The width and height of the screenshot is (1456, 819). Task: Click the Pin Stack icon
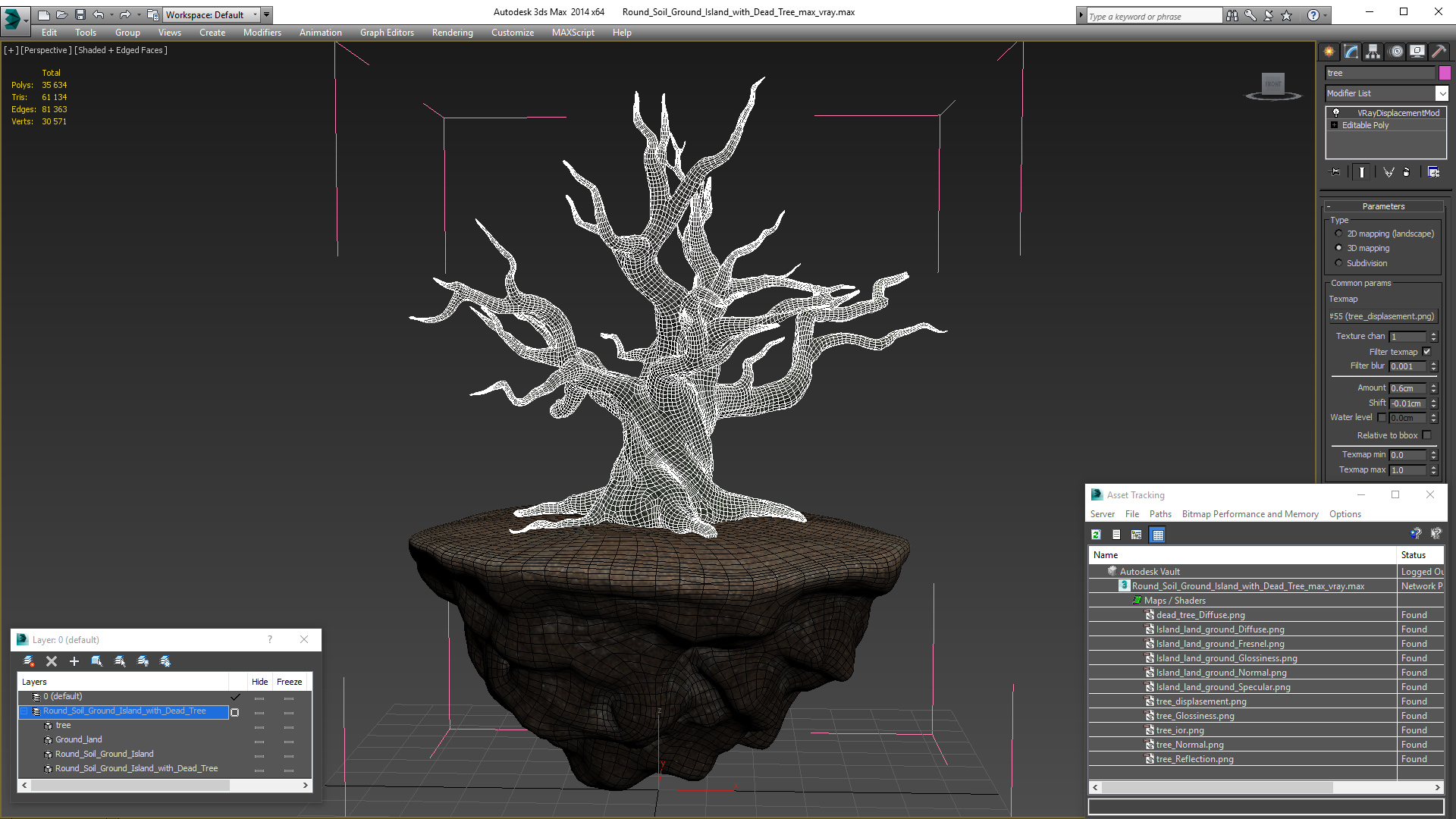coord(1336,172)
